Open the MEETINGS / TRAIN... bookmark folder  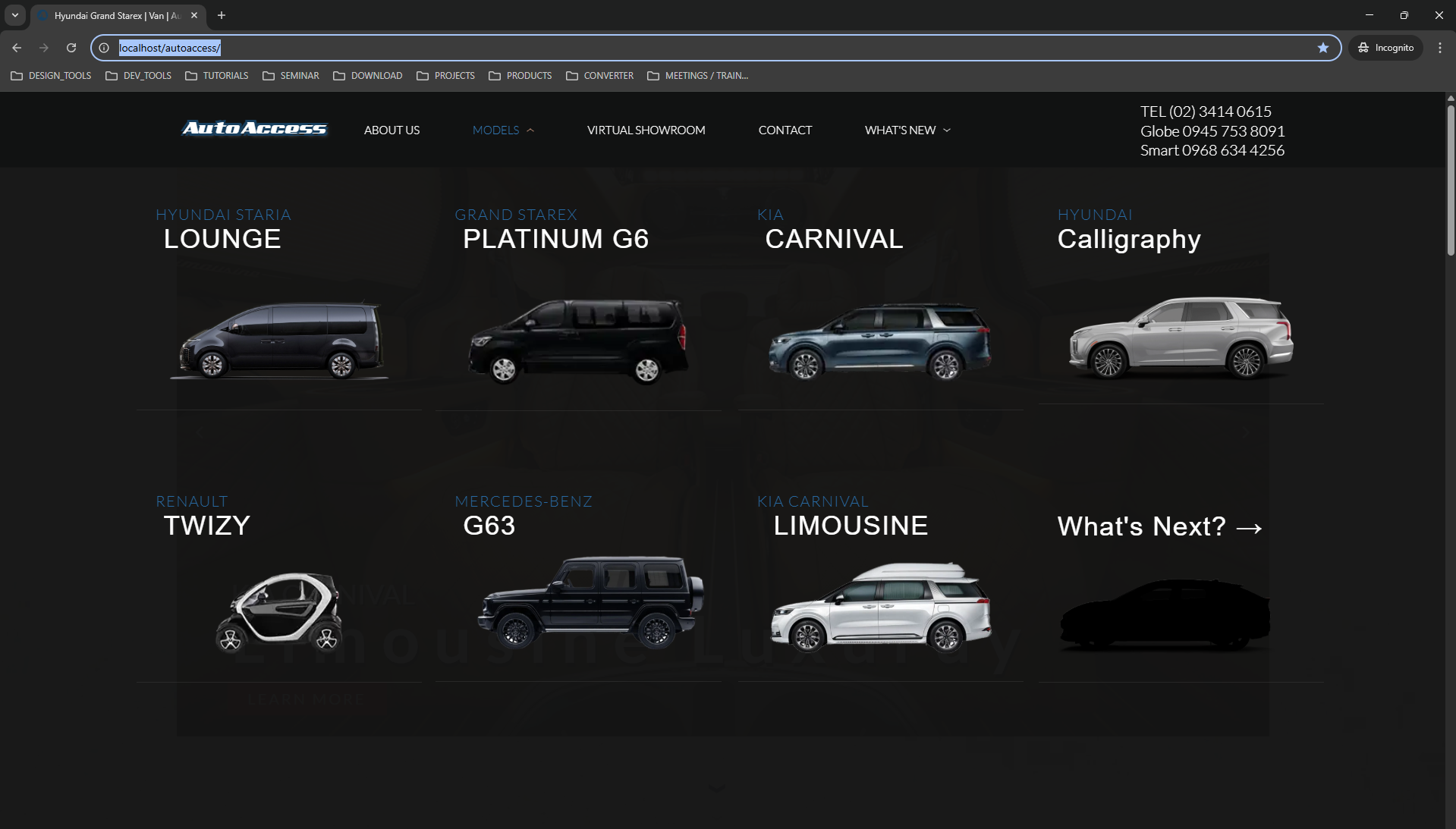(x=698, y=76)
